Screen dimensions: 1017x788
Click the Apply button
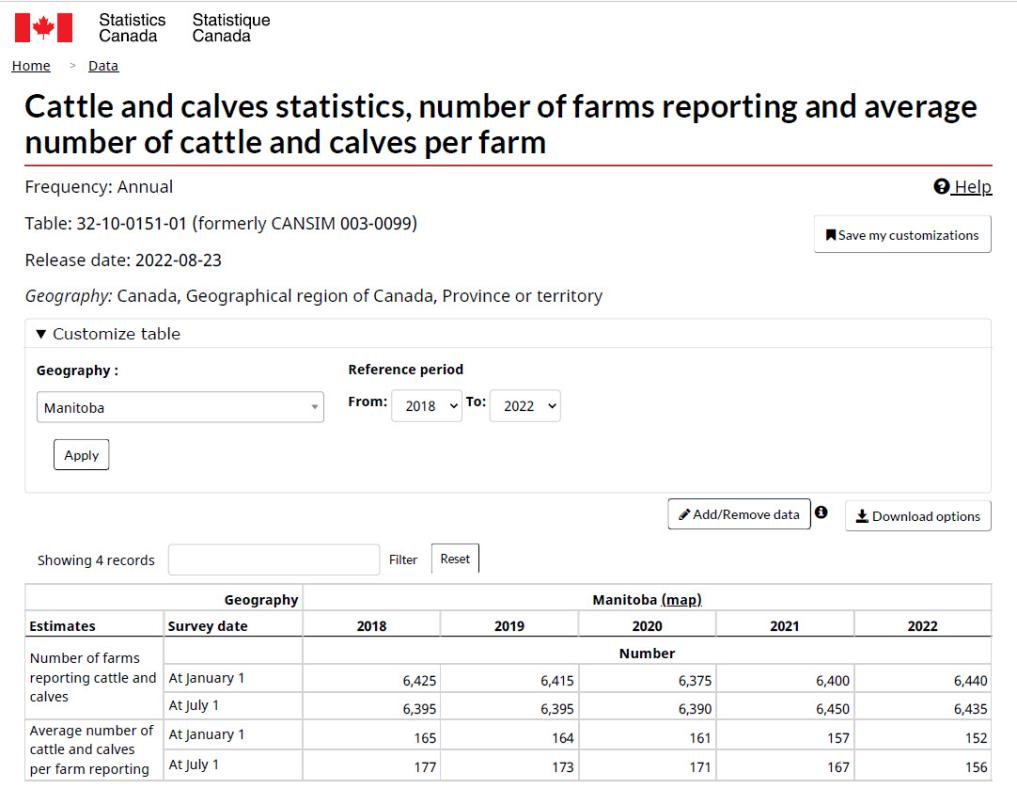81,455
